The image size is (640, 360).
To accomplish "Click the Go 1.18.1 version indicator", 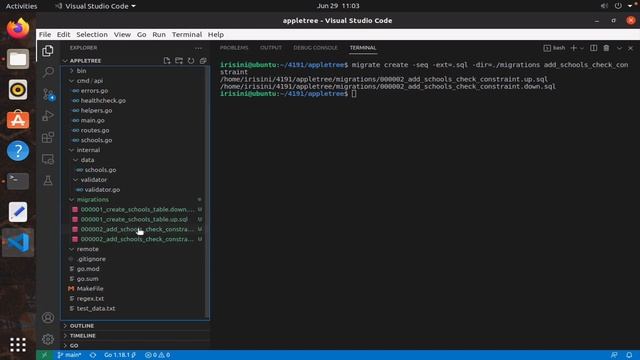I will 120,355.
